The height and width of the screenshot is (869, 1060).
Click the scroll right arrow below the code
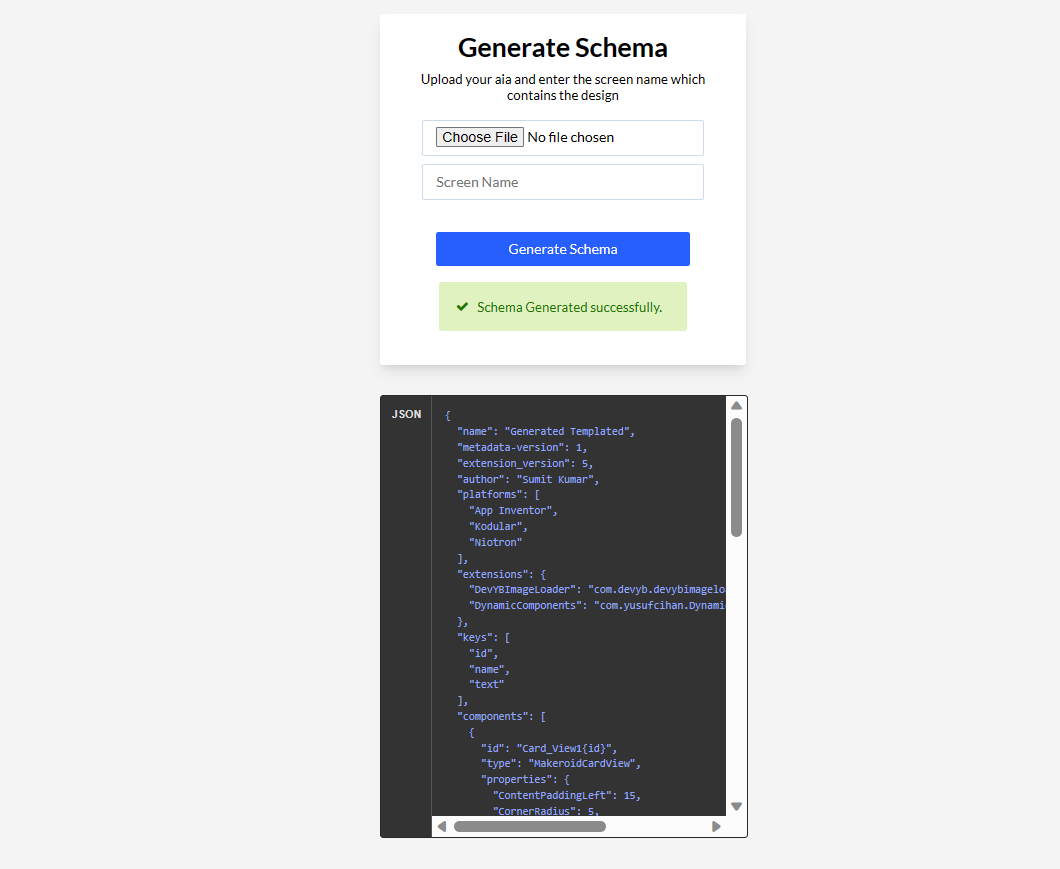pos(716,826)
